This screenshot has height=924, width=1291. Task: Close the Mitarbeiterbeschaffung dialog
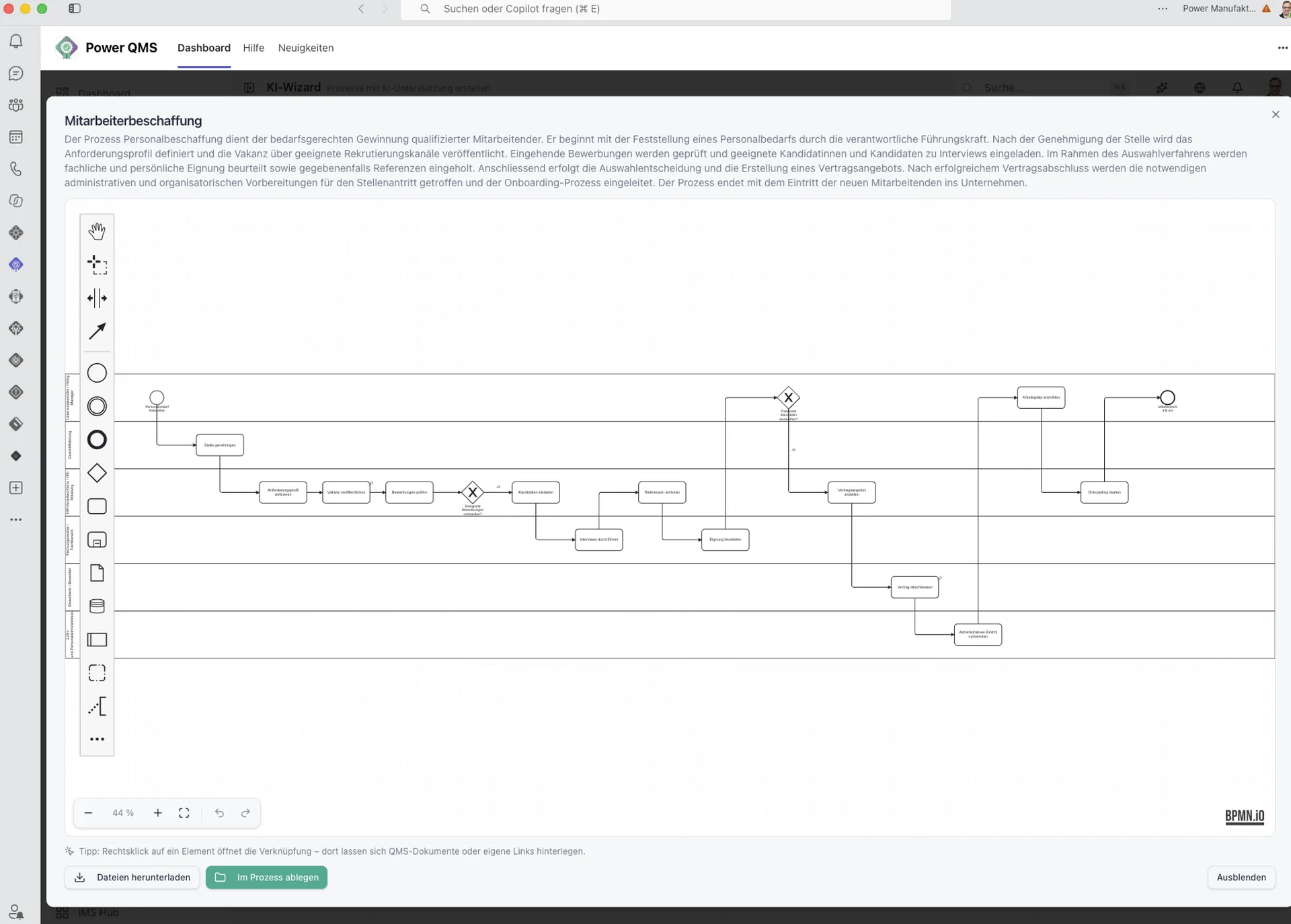pos(1276,114)
